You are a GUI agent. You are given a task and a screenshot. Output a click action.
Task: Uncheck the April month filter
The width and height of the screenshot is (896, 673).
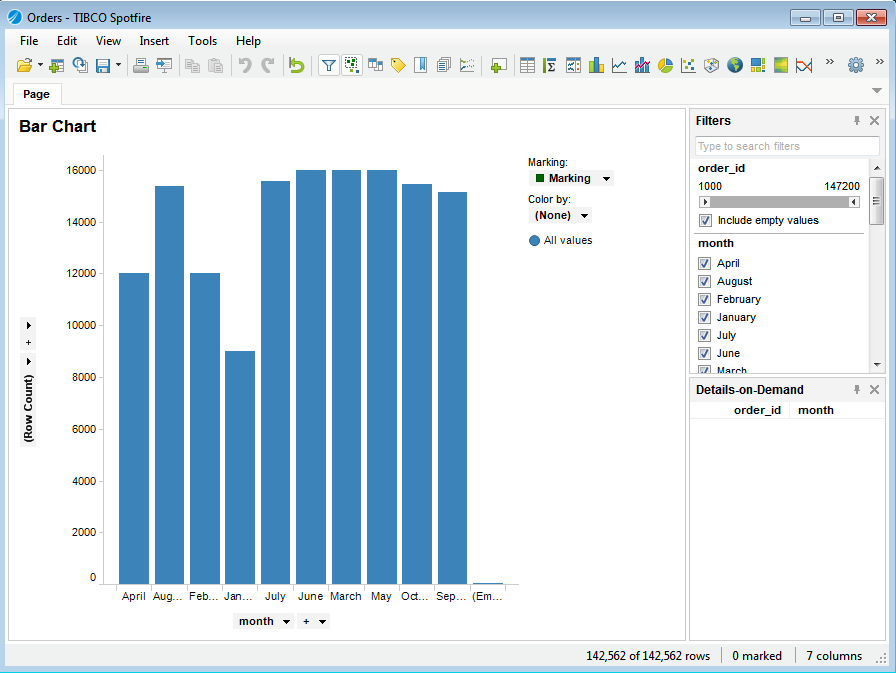coord(704,263)
